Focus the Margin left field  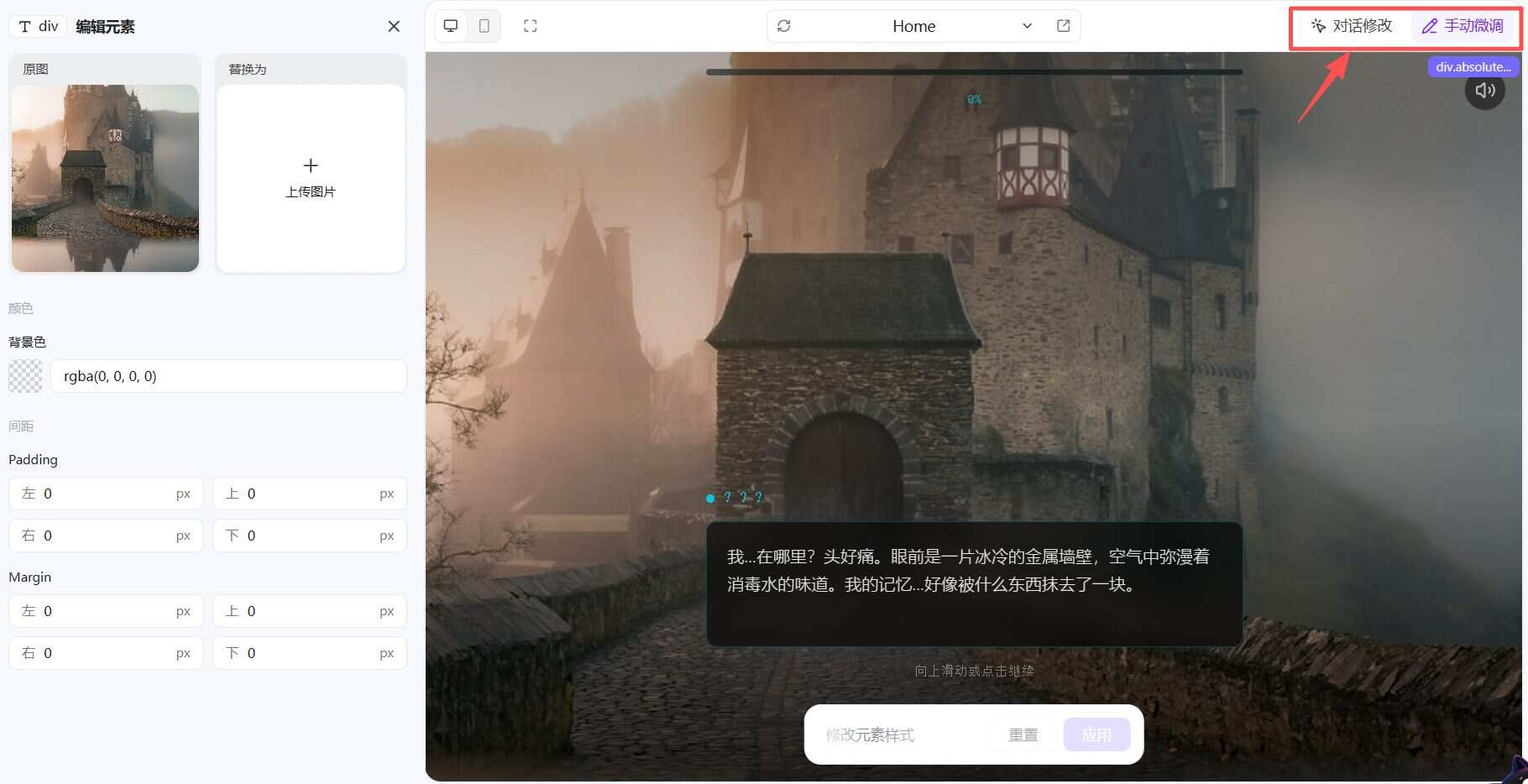[106, 611]
